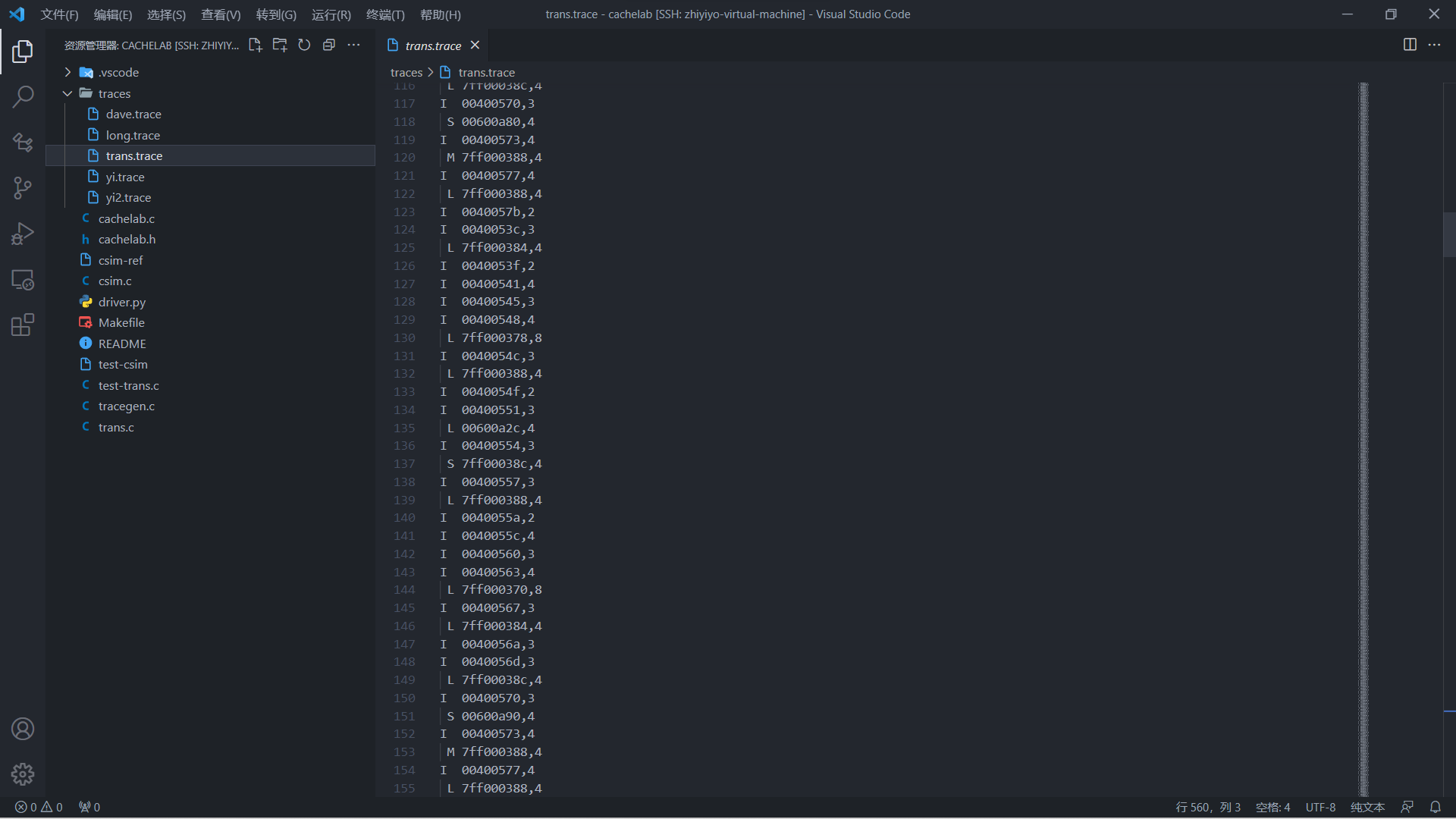Open the Source Control view
The image size is (1456, 819).
[x=23, y=187]
